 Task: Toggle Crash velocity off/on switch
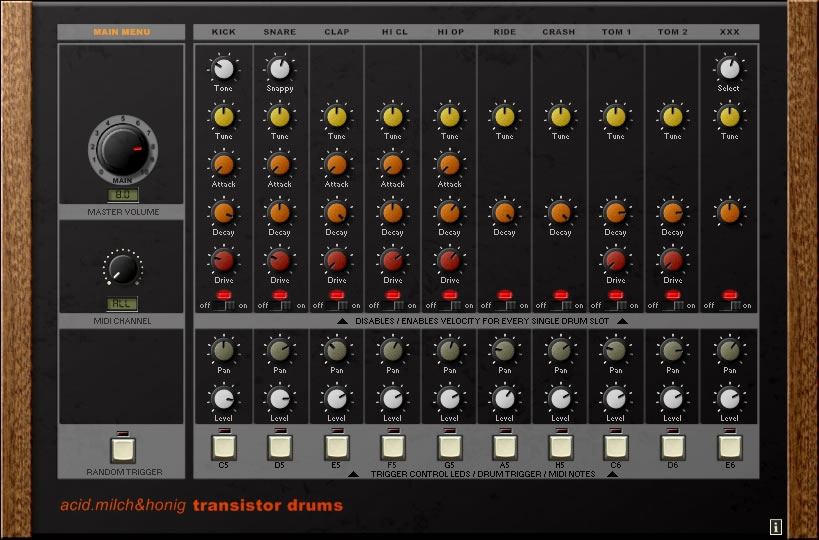click(560, 306)
